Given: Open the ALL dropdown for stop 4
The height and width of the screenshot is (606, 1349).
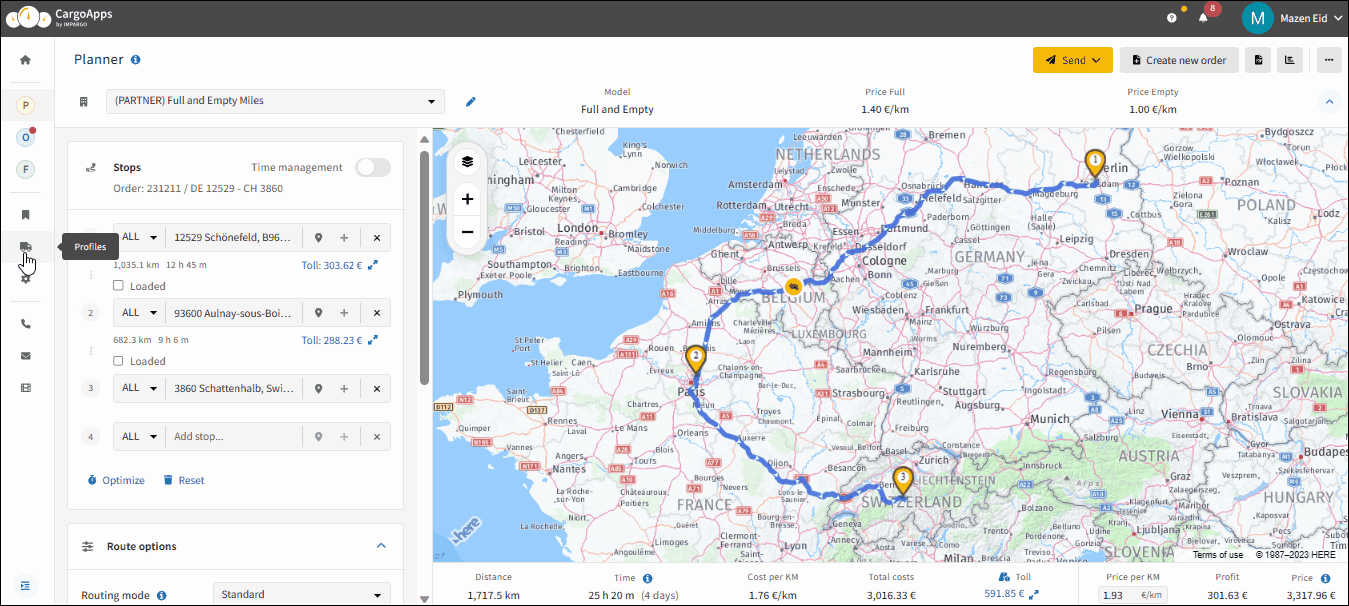Looking at the screenshot, I should click(140, 436).
